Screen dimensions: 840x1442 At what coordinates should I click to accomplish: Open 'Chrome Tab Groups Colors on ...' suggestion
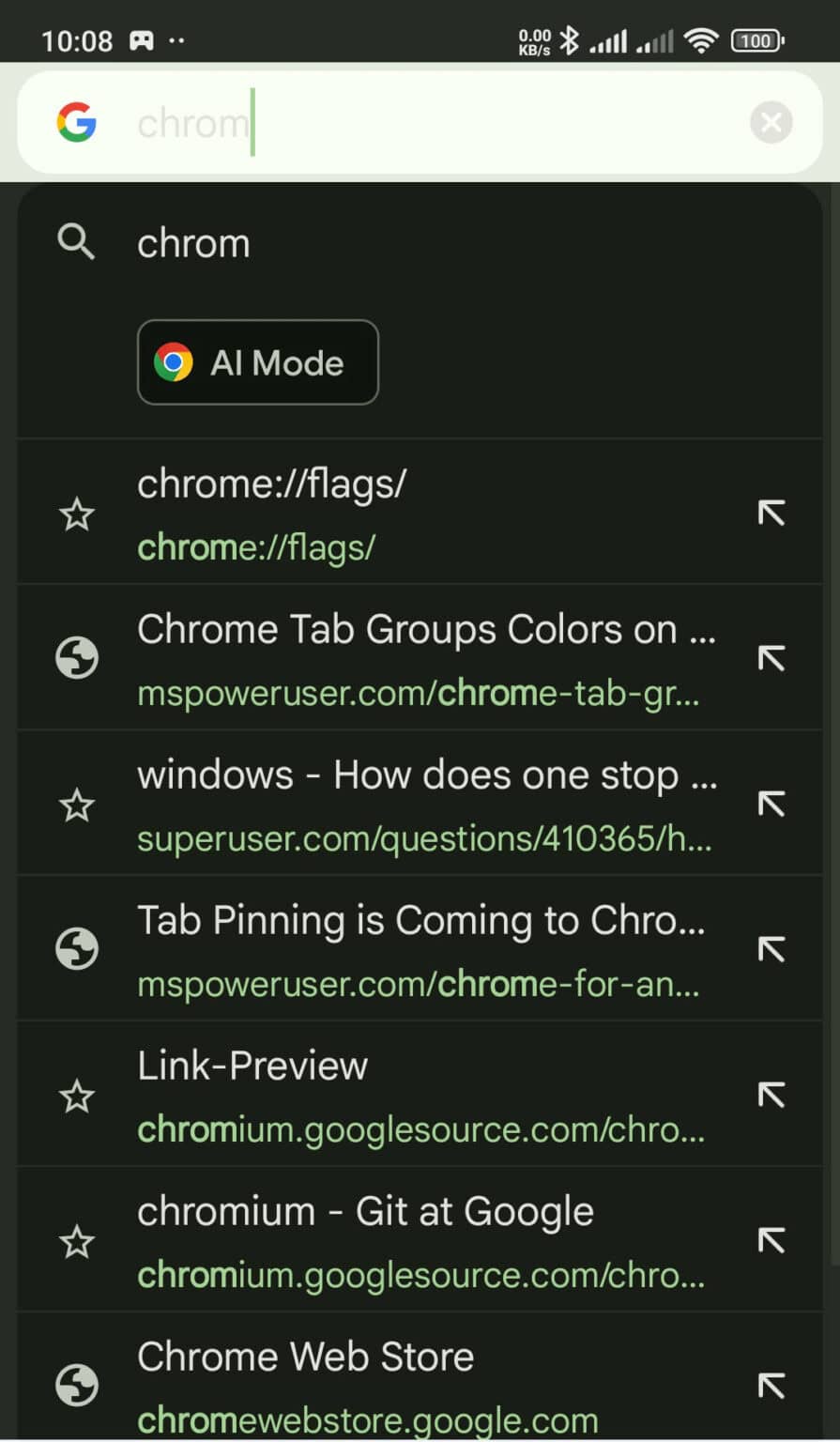point(420,658)
